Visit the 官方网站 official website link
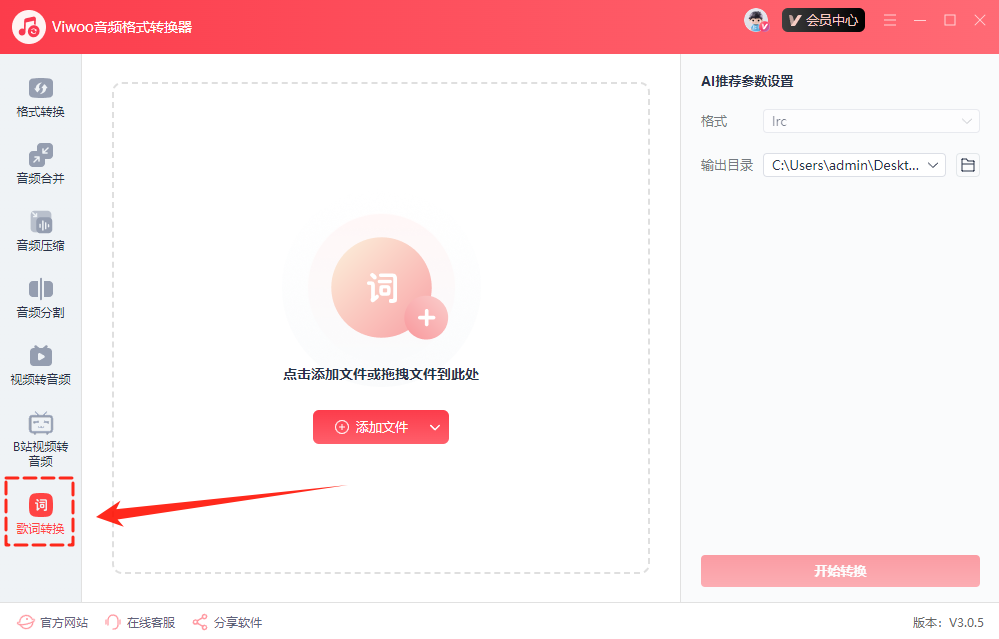 click(x=54, y=622)
